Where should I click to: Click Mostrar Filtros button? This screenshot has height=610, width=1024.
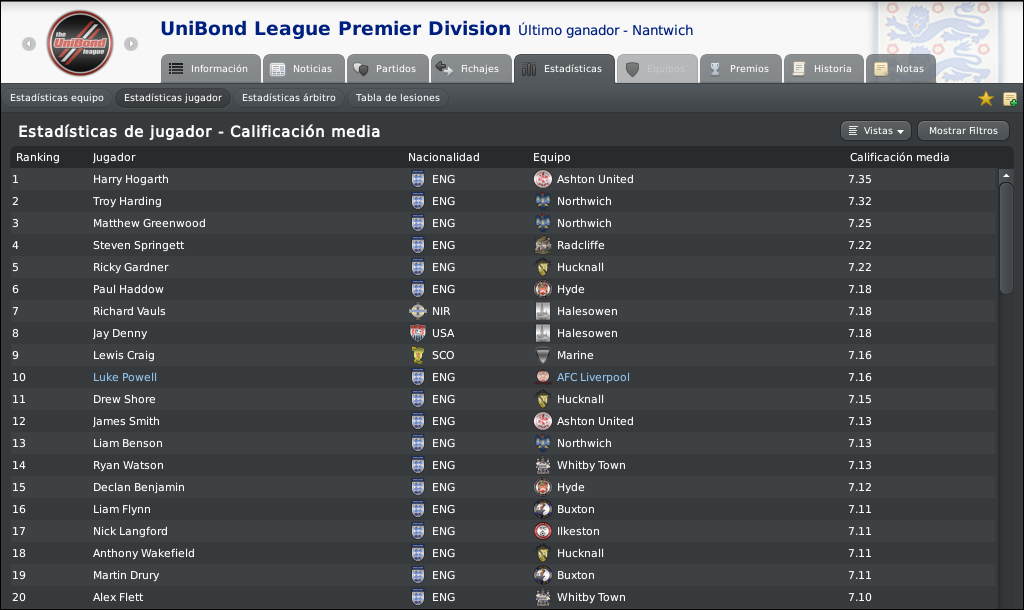[963, 131]
